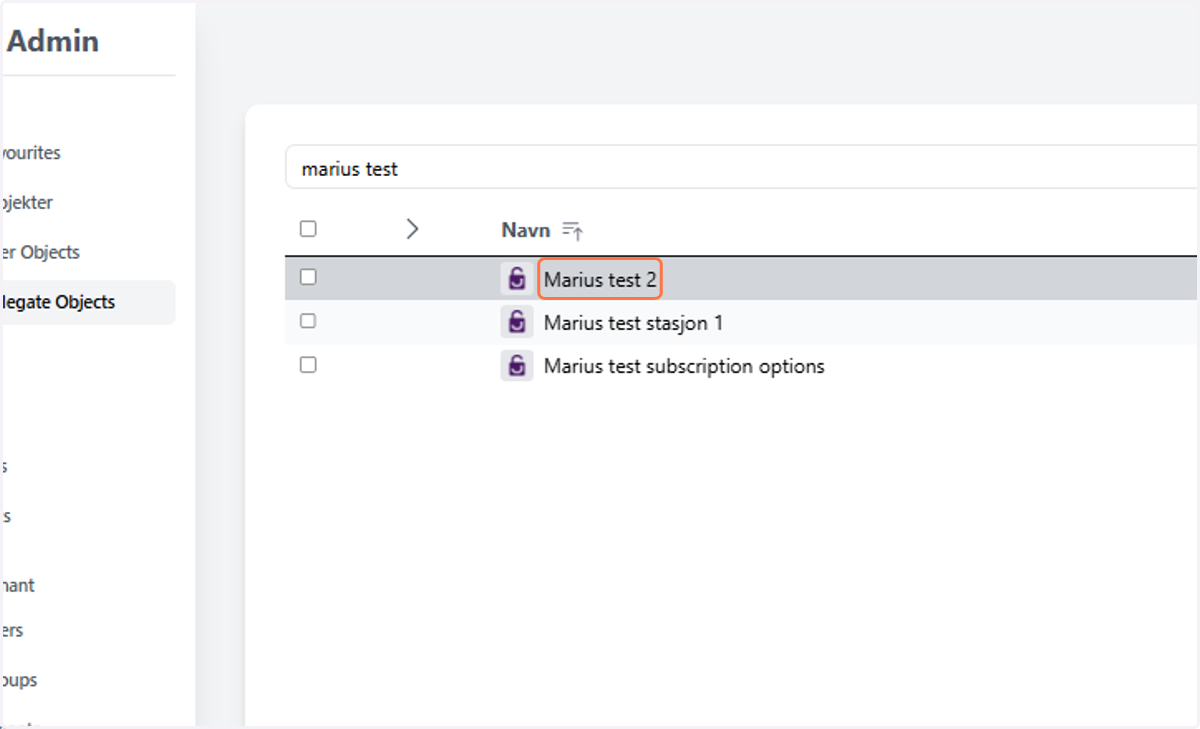Check the box for Marius test subscription options
This screenshot has width=1200, height=729.
[308, 365]
